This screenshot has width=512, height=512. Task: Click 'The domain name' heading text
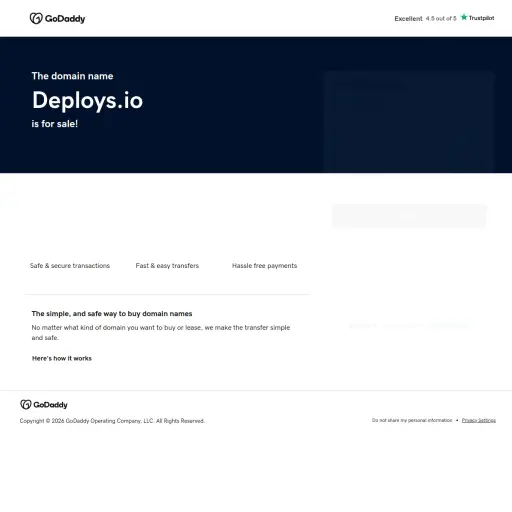coord(72,76)
